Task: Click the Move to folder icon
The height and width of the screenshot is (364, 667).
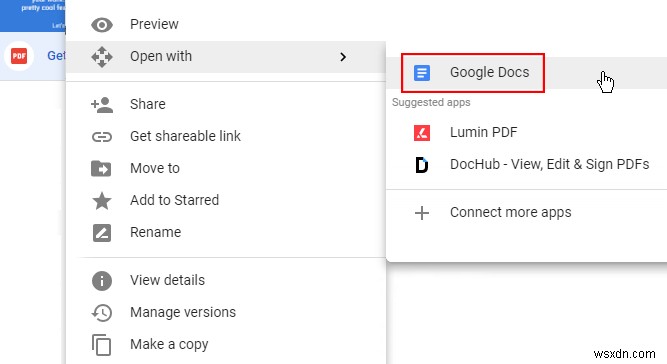Action: 101,169
